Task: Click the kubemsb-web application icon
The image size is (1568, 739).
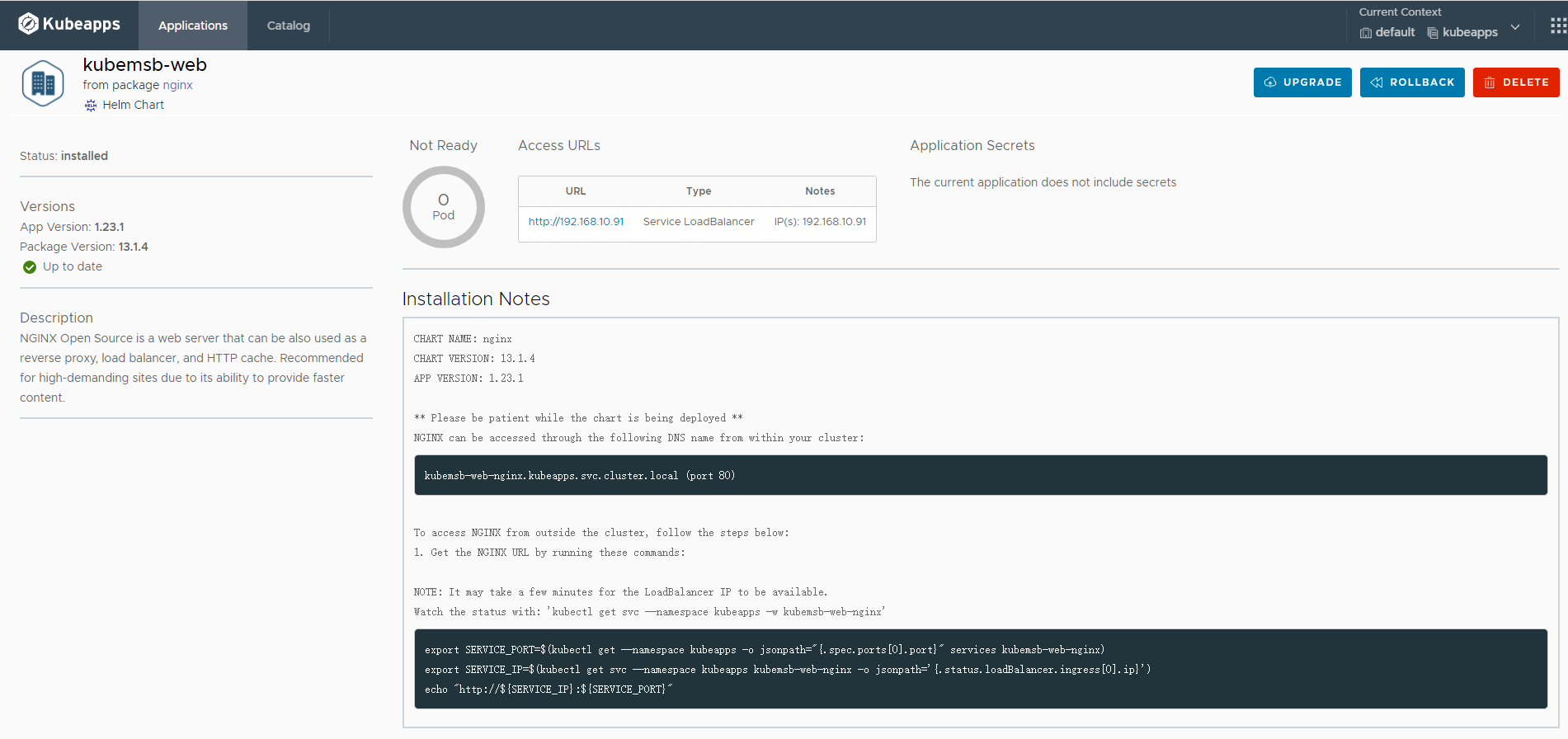Action: (x=43, y=83)
